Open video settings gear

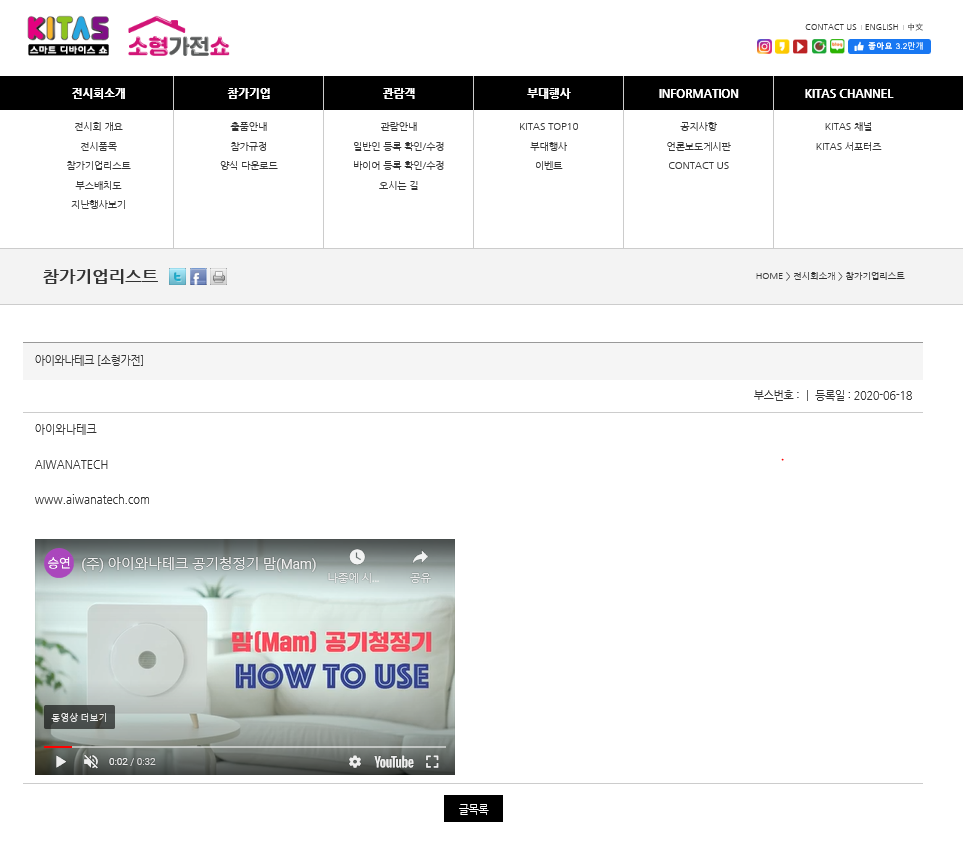click(x=355, y=762)
